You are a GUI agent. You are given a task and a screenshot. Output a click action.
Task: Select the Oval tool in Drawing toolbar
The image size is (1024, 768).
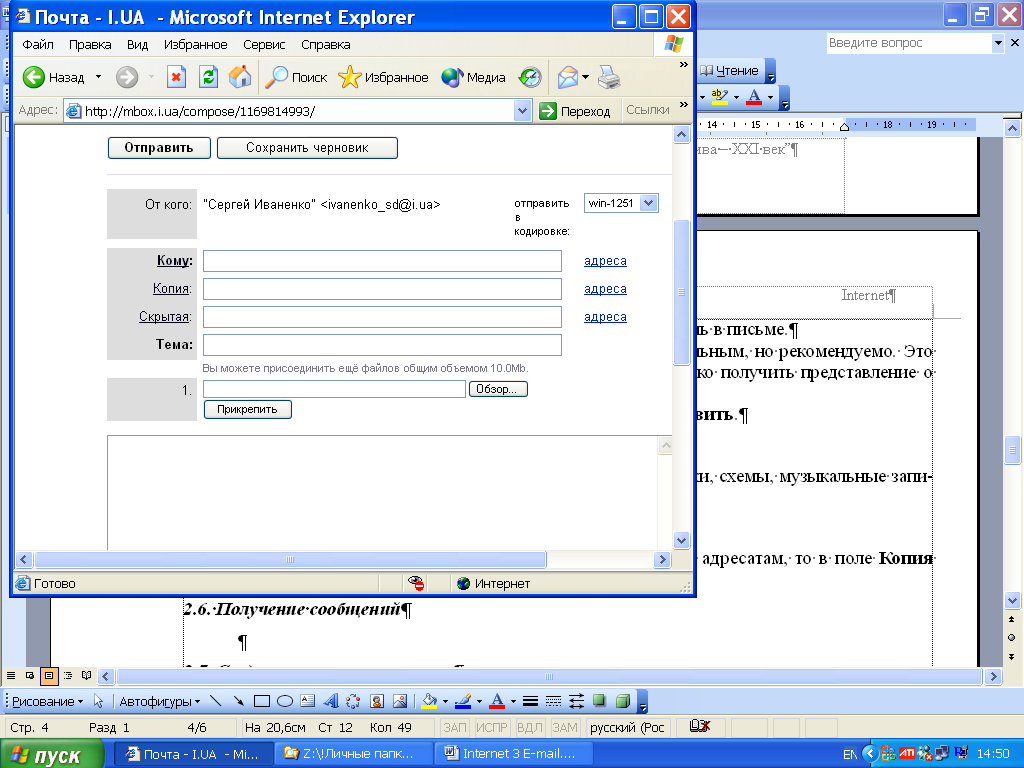click(x=285, y=701)
